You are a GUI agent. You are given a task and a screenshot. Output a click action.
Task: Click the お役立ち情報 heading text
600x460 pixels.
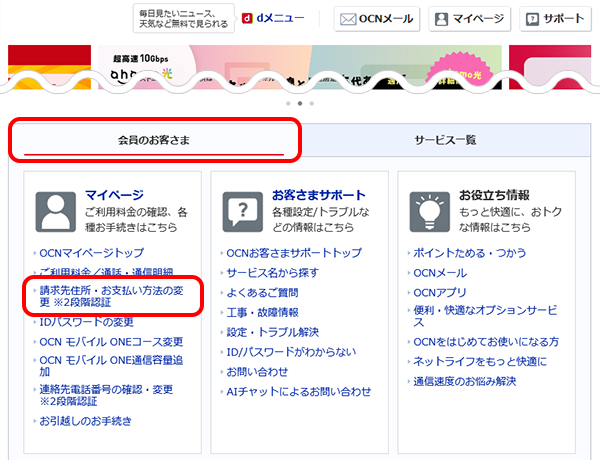coord(494,195)
